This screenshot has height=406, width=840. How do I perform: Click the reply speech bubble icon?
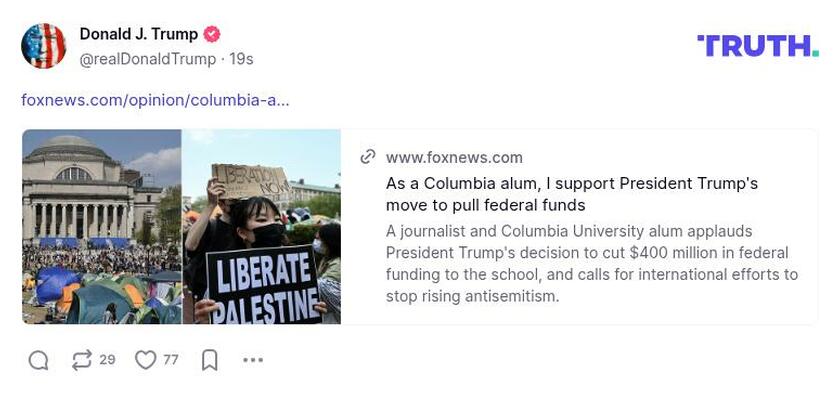38,360
